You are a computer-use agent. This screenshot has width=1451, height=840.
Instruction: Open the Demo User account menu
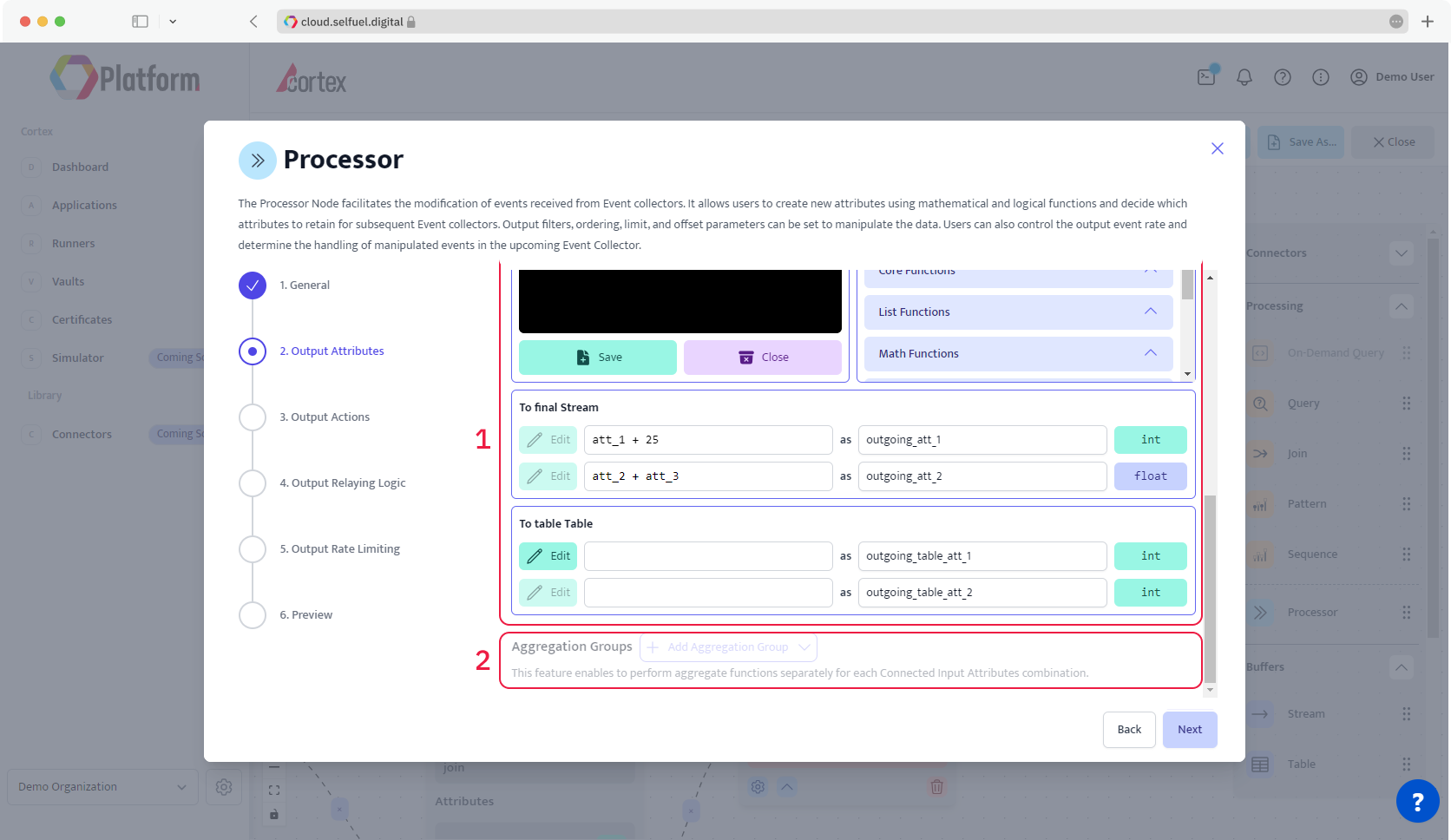click(x=1392, y=77)
